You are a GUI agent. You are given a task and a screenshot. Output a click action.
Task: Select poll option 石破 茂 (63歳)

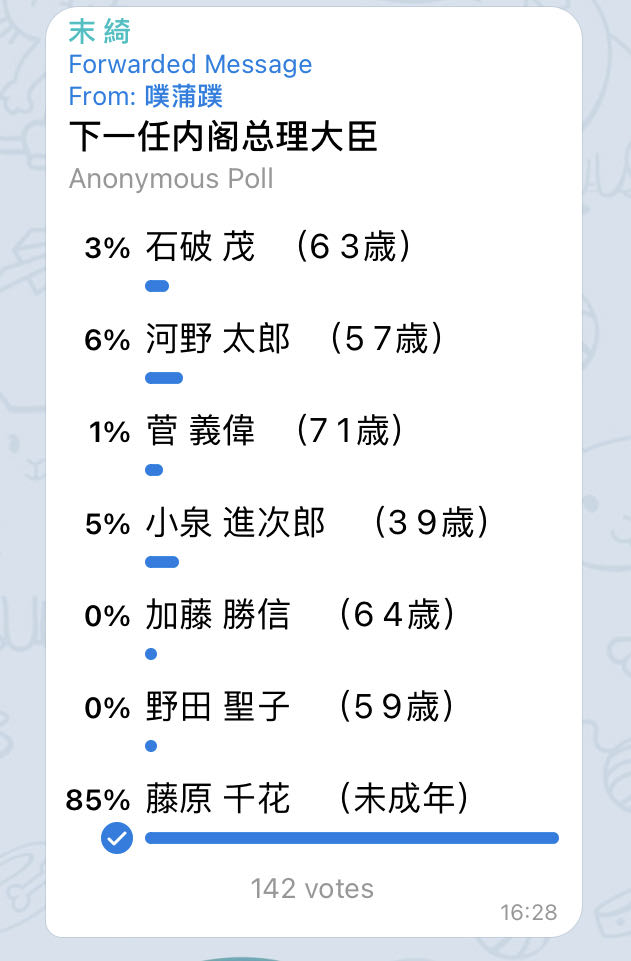click(x=278, y=247)
